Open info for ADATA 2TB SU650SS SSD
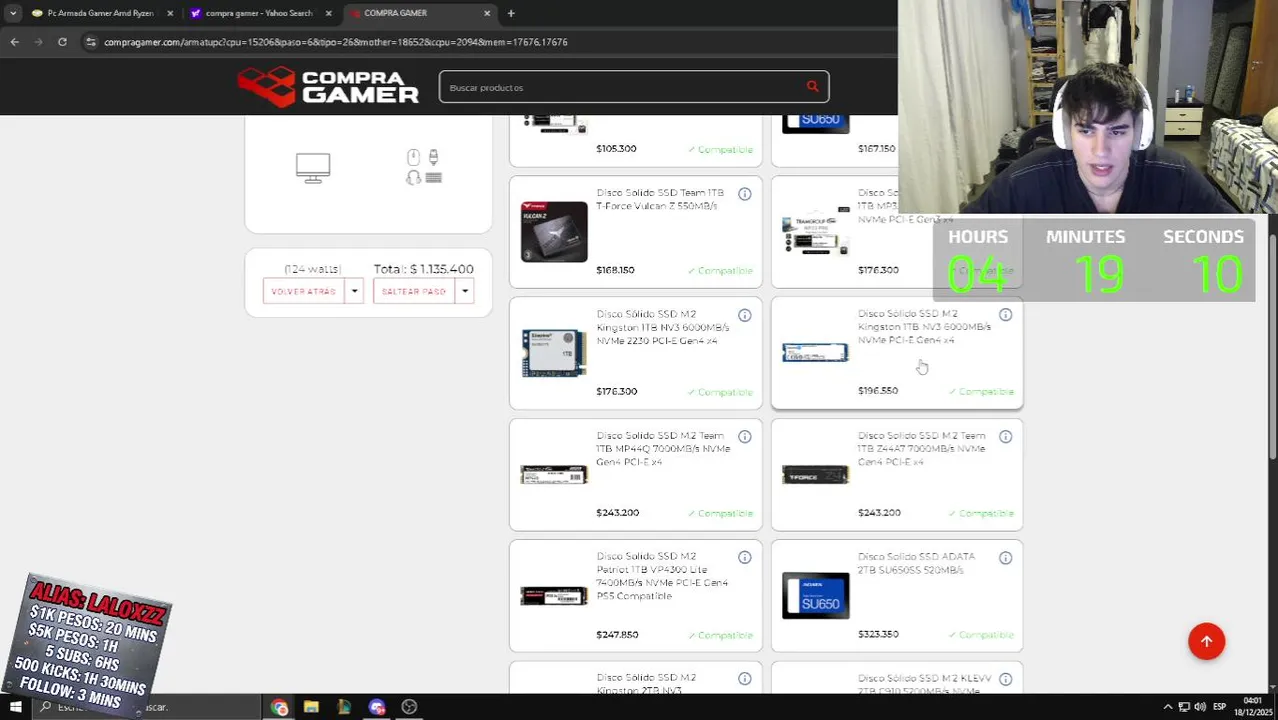The image size is (1278, 720). tap(1005, 558)
